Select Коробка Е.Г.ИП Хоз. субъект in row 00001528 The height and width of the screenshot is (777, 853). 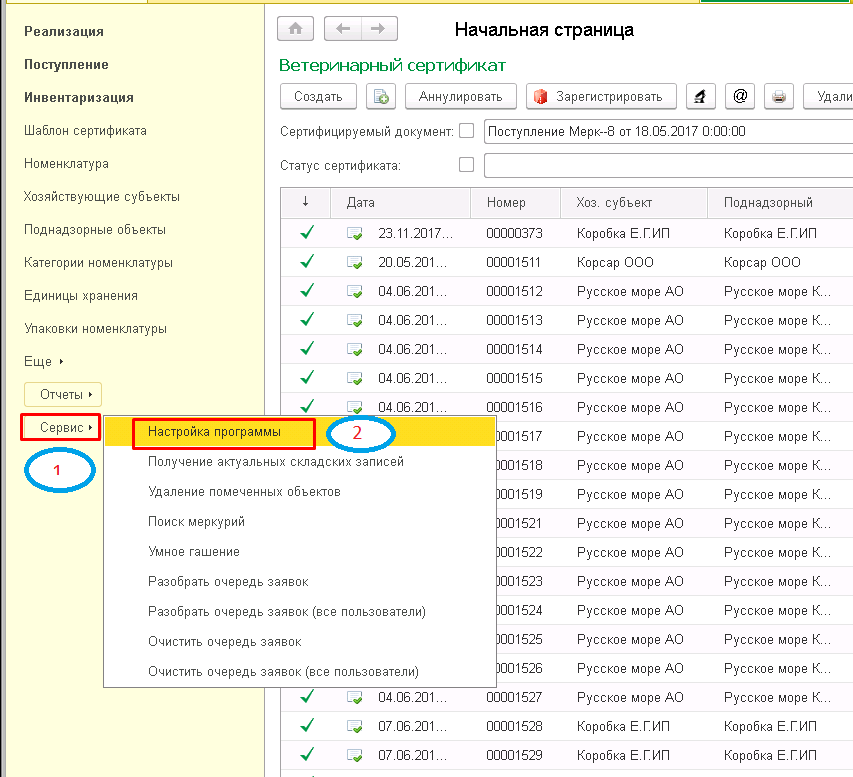coord(623,726)
